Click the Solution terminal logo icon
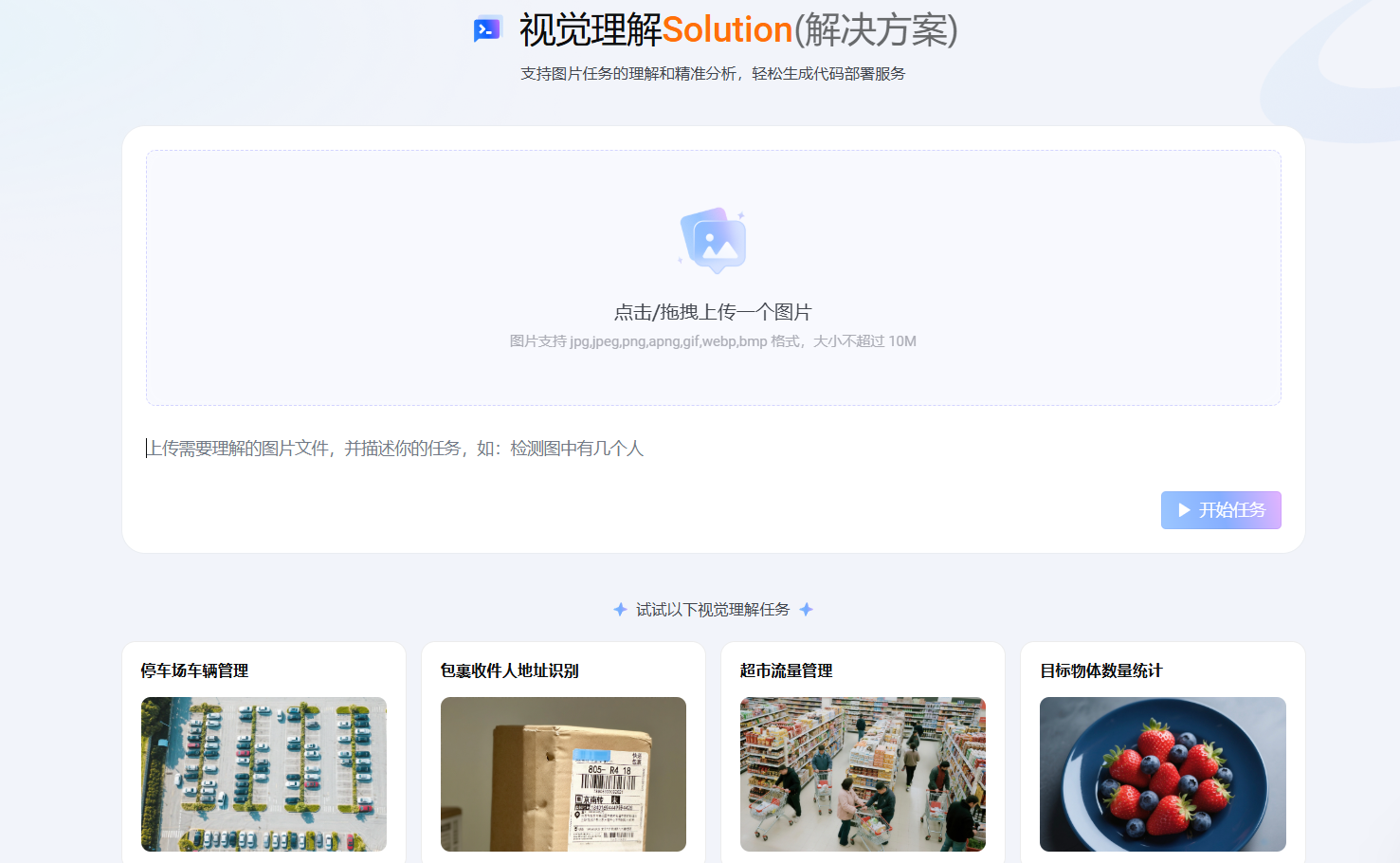Screen dimensions: 1400x863 coord(487,29)
